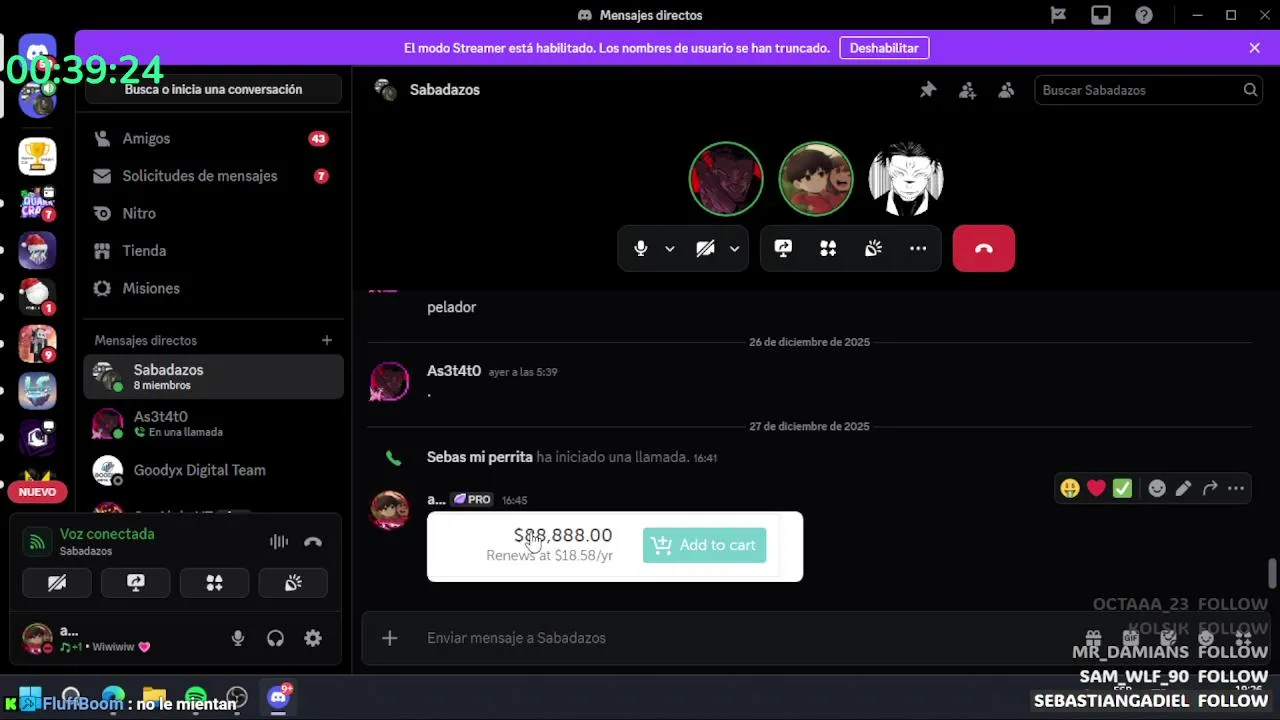This screenshot has width=1280, height=720.
Task: Deafen audio with headphones icon
Action: click(x=275, y=638)
